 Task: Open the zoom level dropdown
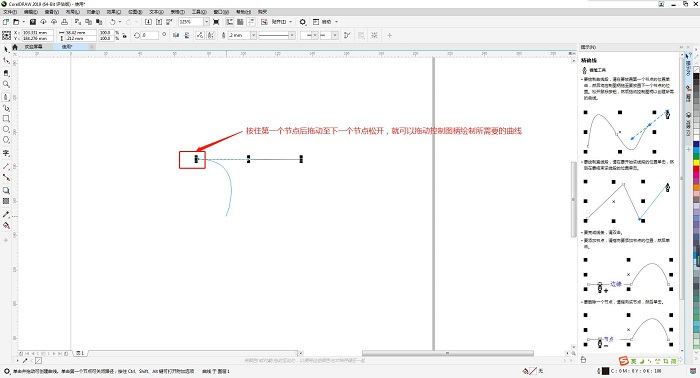click(x=206, y=21)
